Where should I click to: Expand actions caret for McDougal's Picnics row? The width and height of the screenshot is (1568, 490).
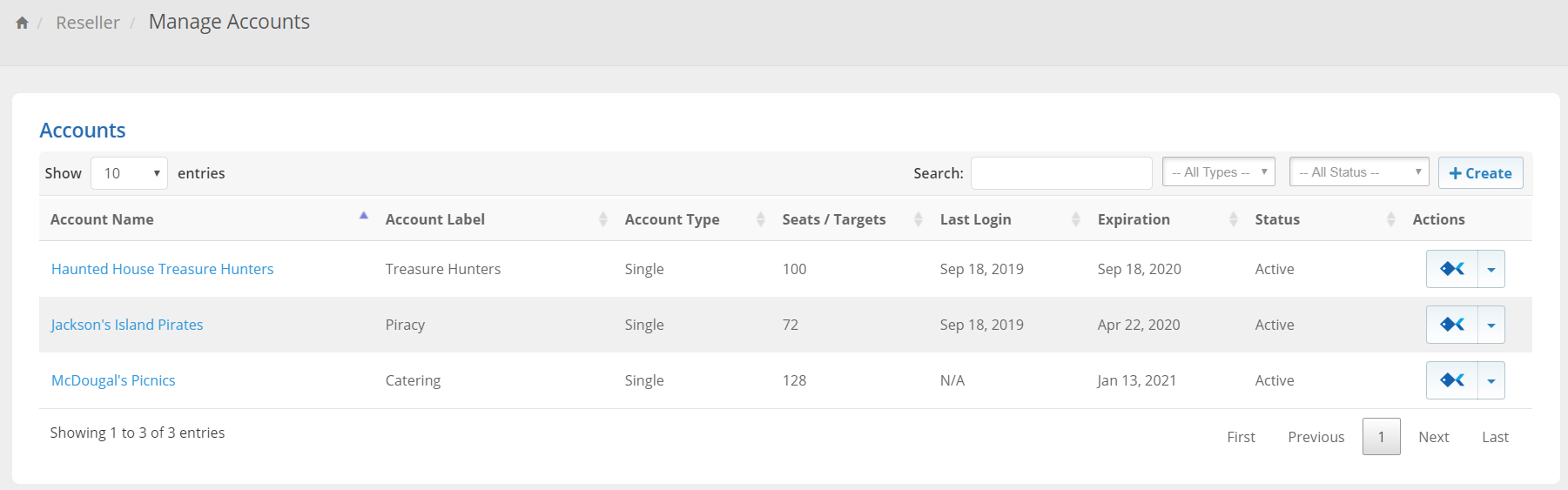[x=1491, y=381]
